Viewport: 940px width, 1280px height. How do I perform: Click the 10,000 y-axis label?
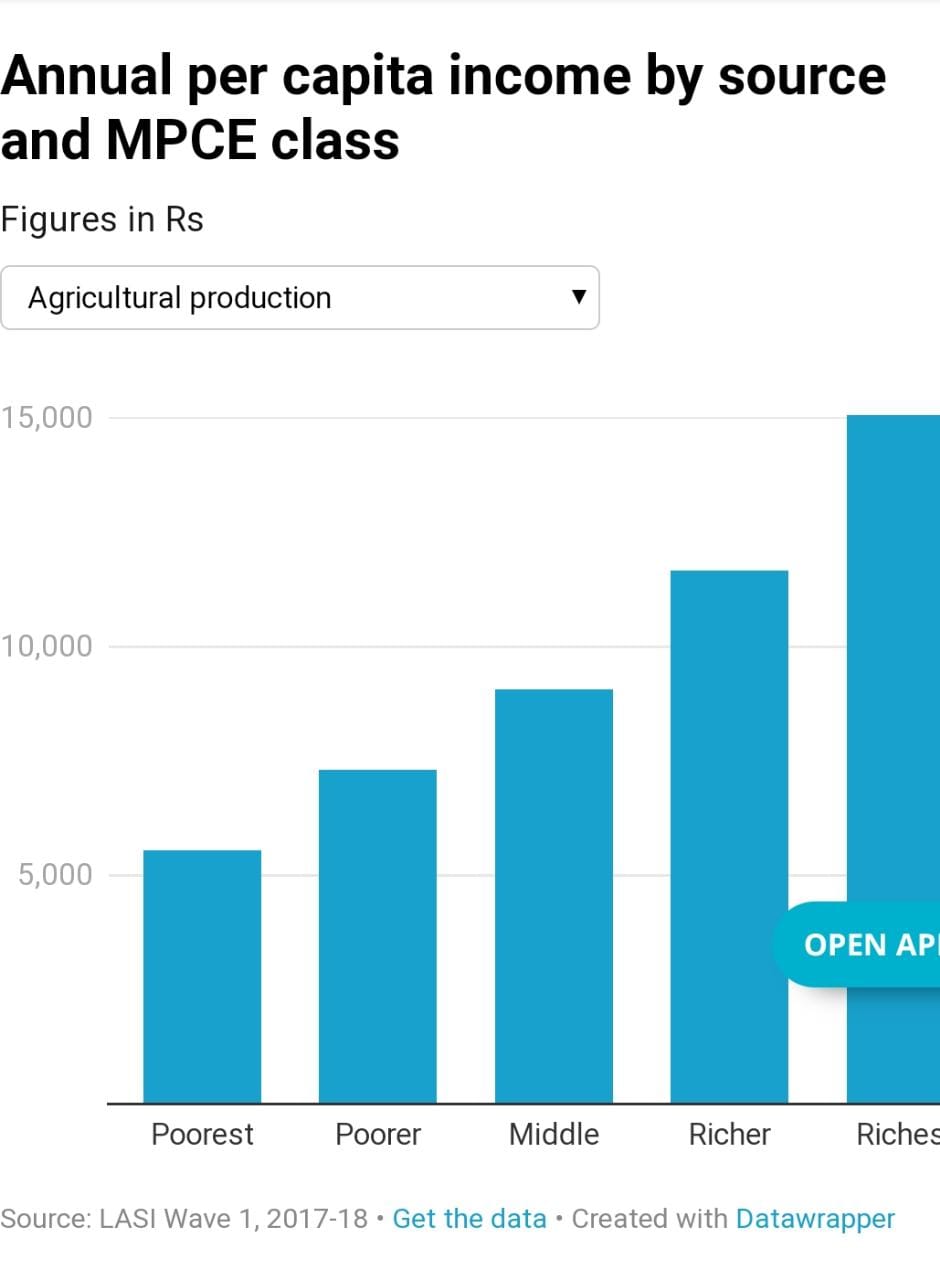pos(46,647)
